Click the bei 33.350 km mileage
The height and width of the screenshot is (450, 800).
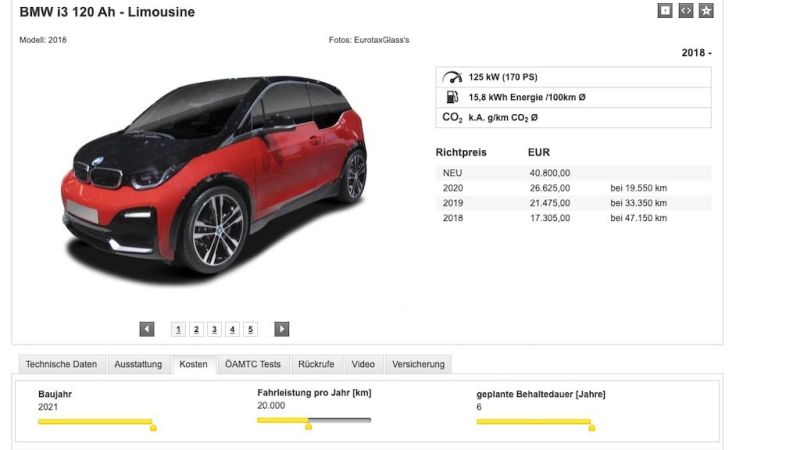[638, 203]
